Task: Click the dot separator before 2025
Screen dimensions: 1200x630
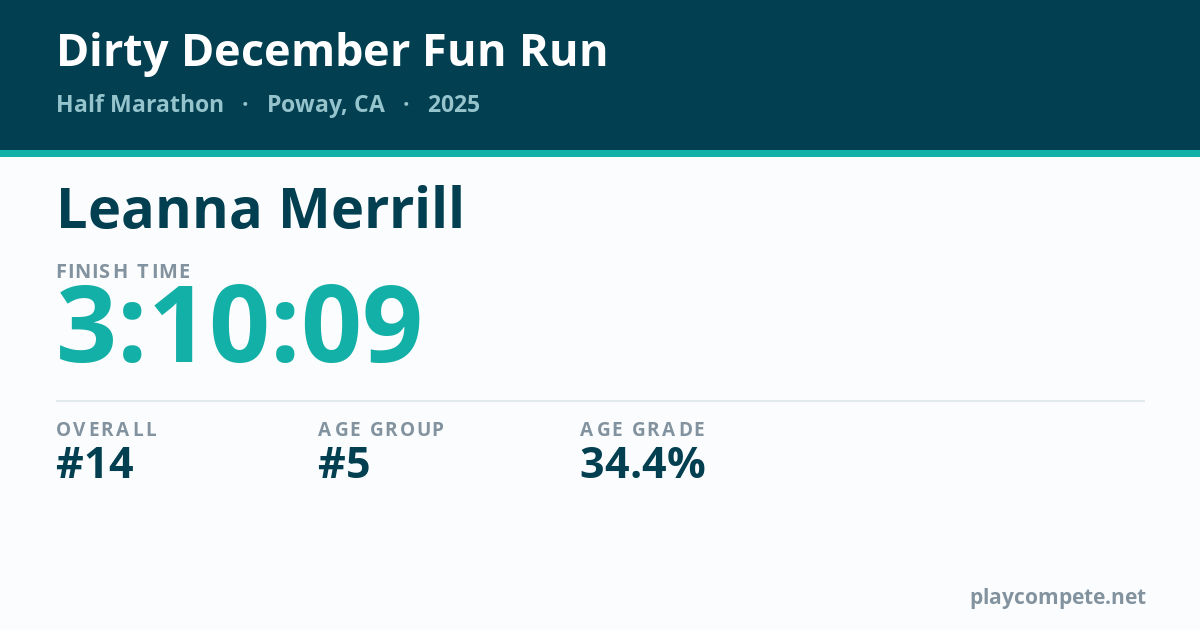Action: (x=406, y=105)
